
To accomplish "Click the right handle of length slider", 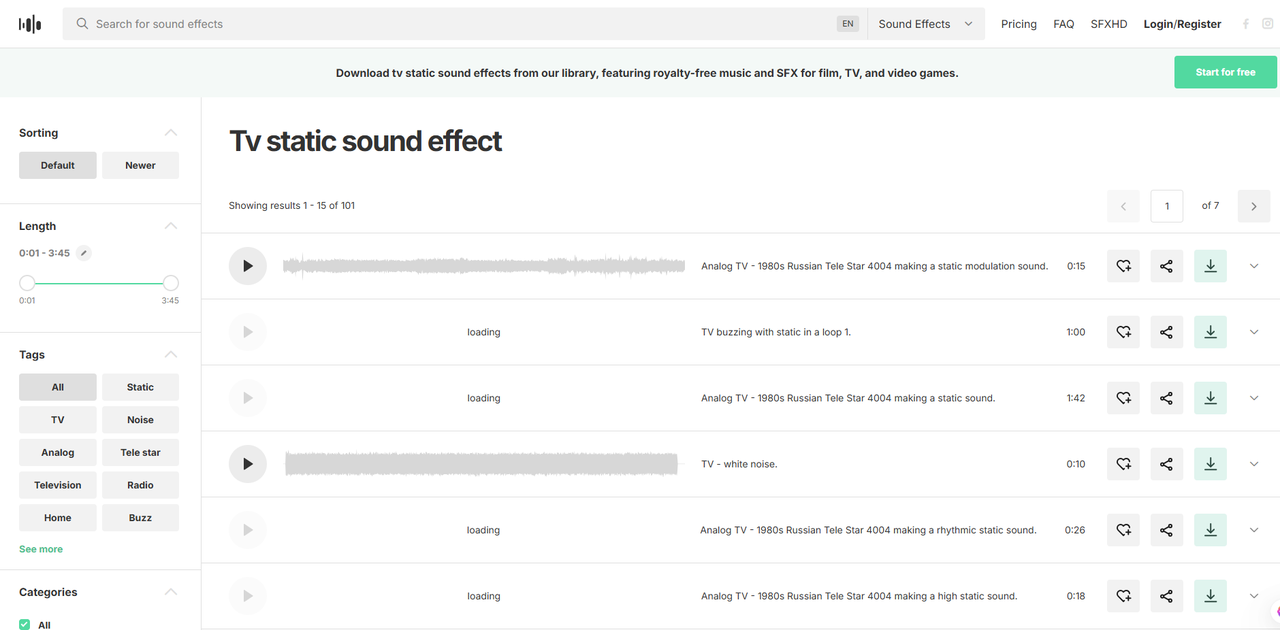I will click(171, 283).
